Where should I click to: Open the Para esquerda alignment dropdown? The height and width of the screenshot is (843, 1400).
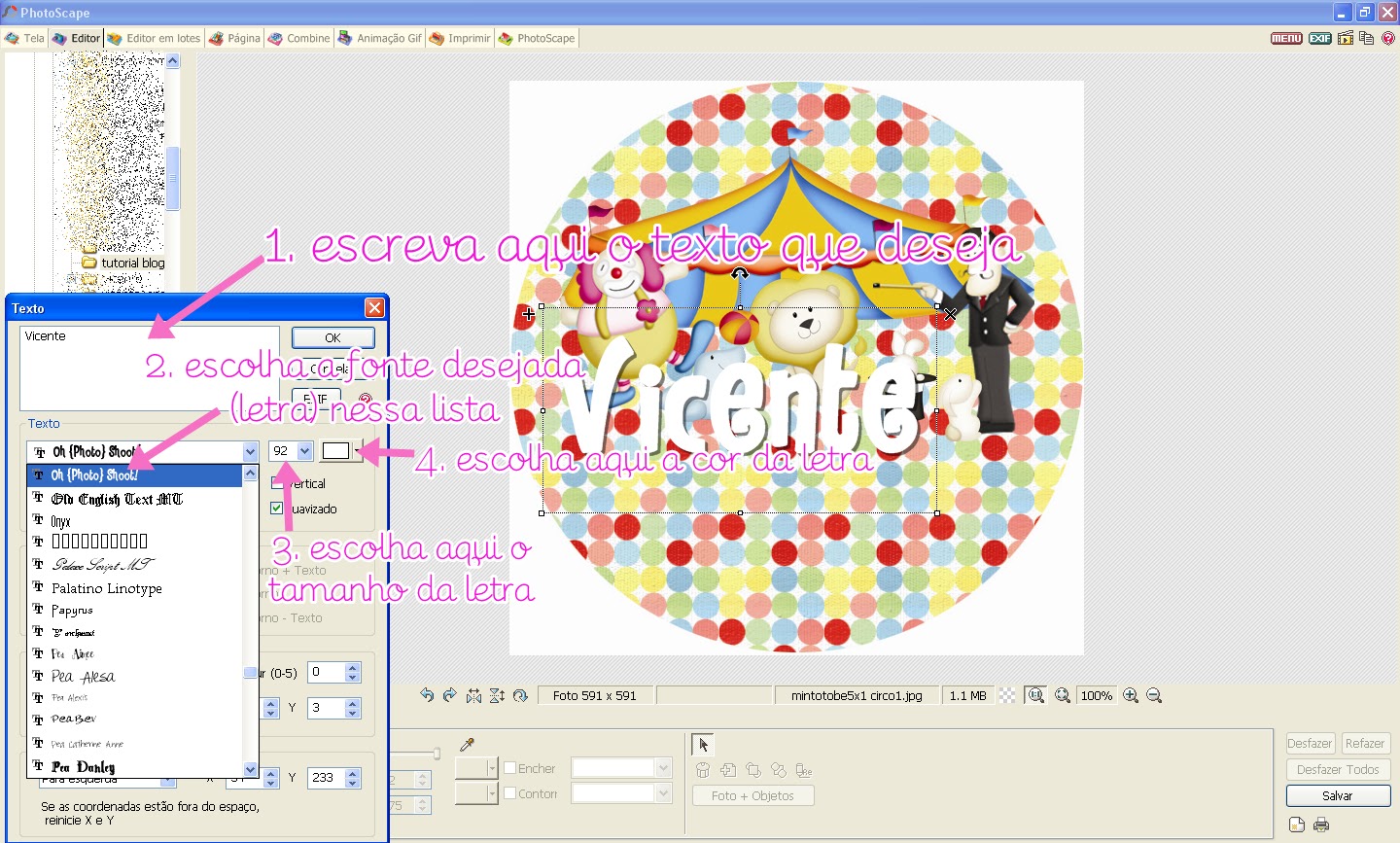169,781
